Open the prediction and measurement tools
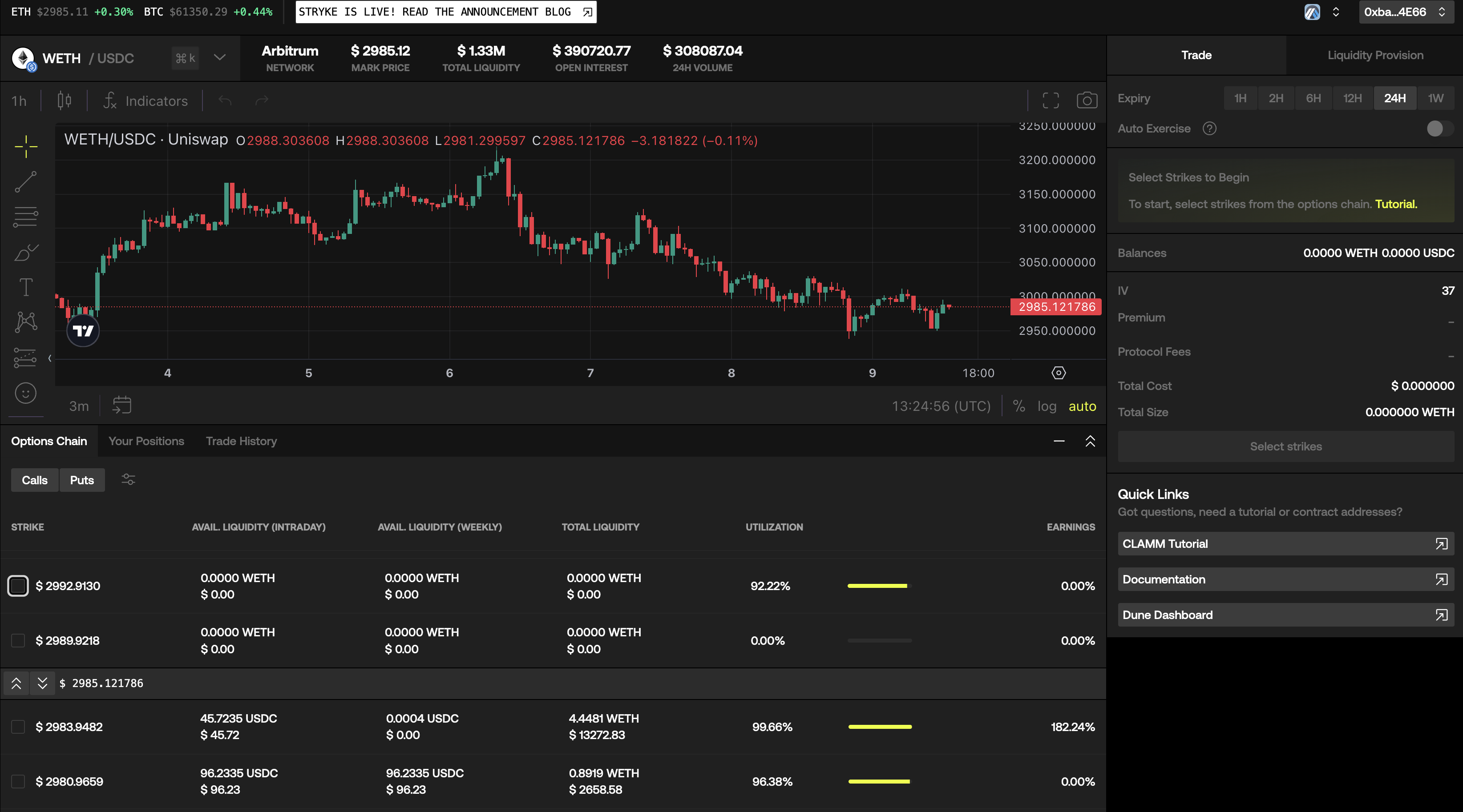The width and height of the screenshot is (1463, 812). [x=25, y=358]
